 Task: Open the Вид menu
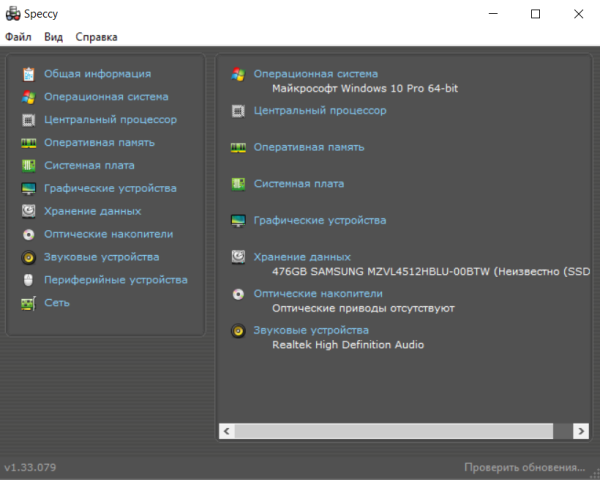click(53, 37)
